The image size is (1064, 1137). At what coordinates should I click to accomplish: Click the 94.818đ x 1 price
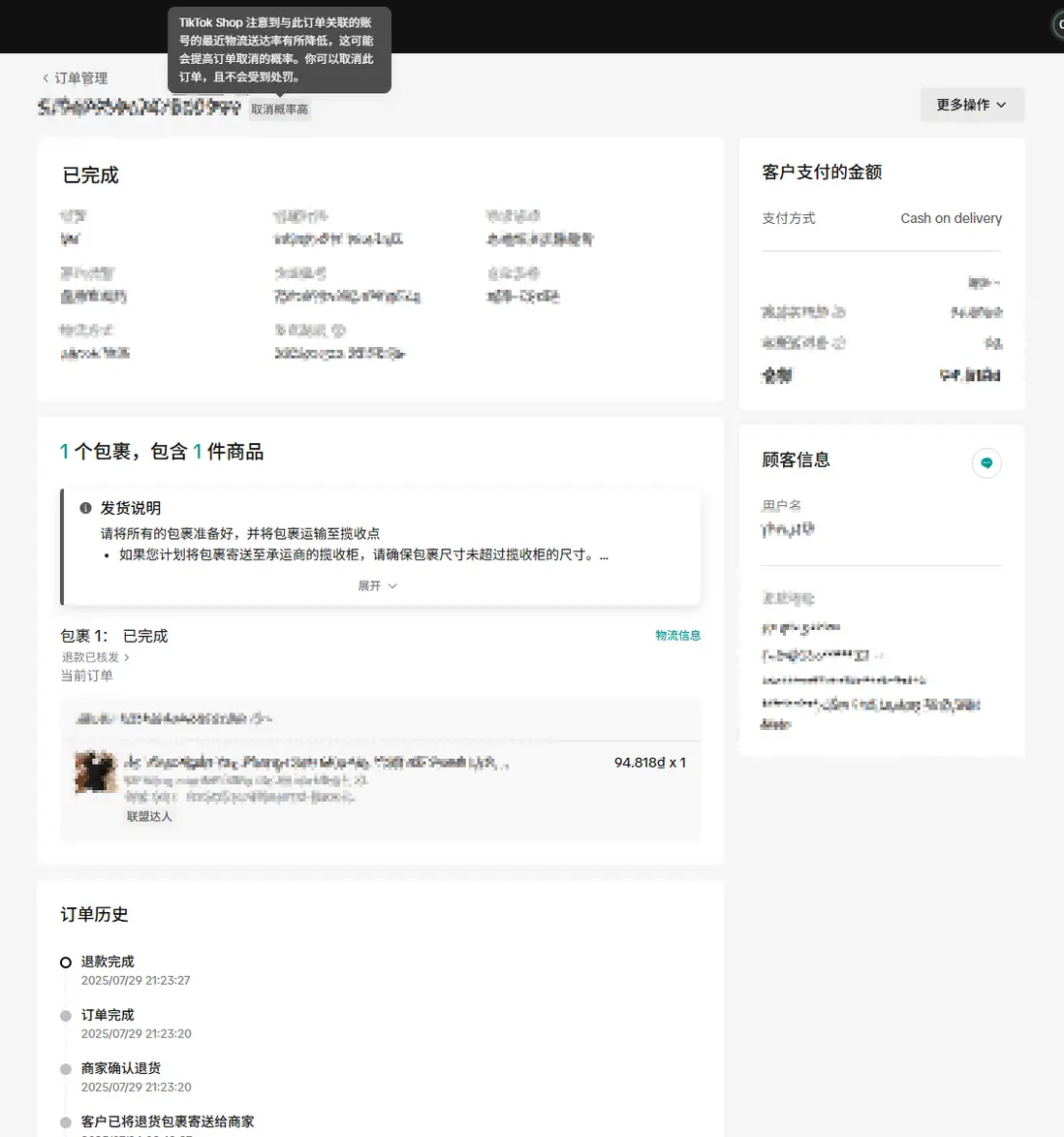[x=649, y=763]
